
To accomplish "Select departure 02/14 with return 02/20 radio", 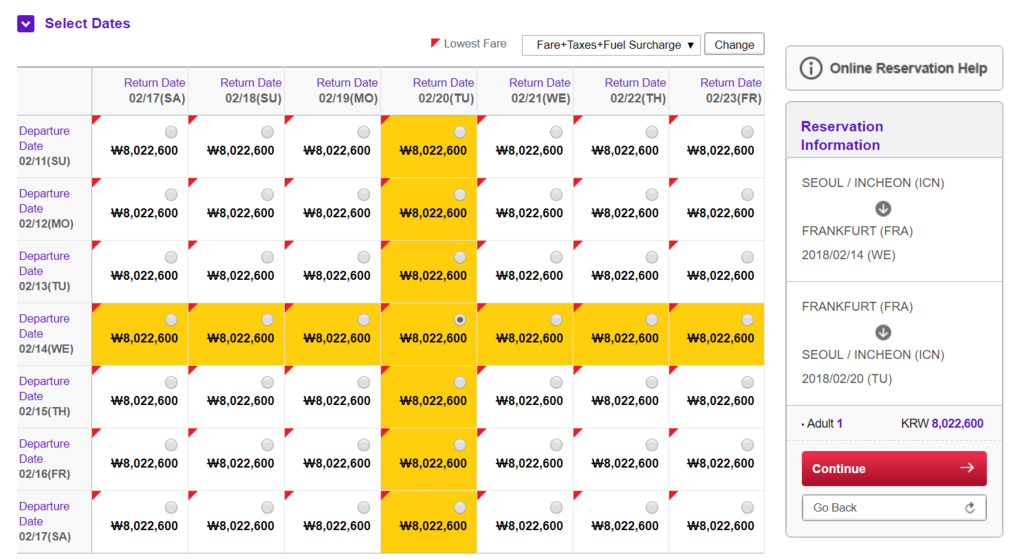I will coord(460,320).
